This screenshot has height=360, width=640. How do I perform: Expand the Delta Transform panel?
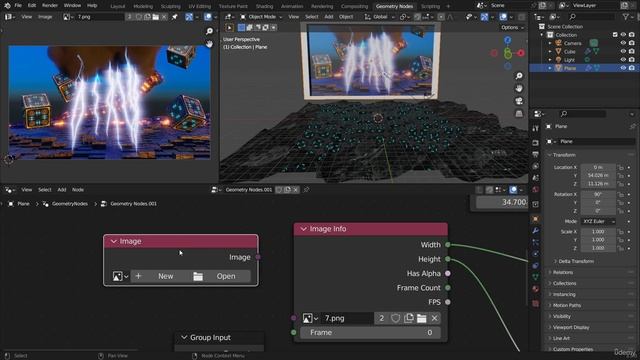[x=576, y=261]
